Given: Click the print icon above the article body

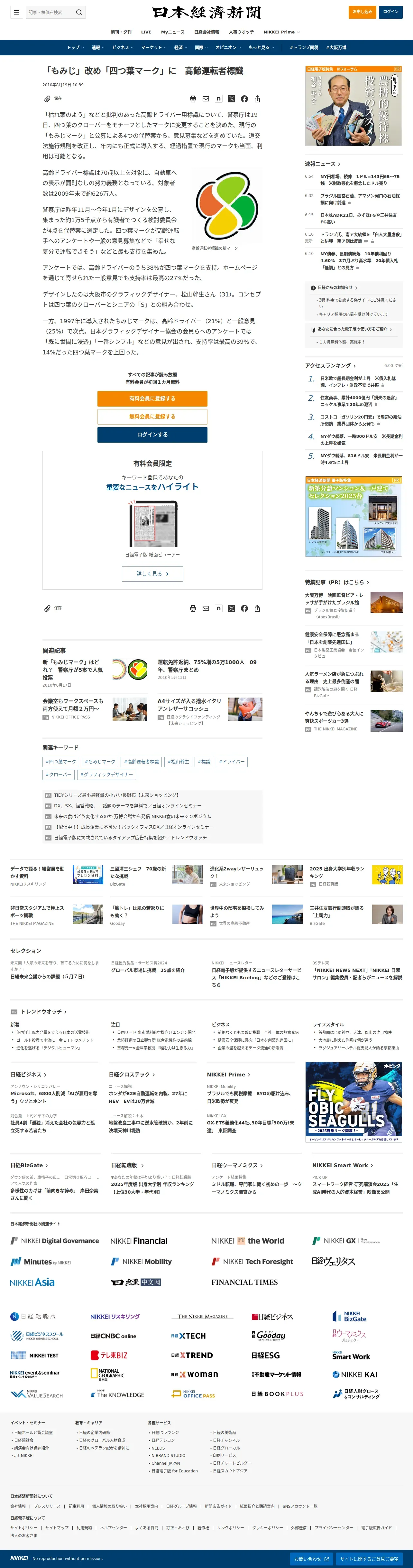Looking at the screenshot, I should (x=193, y=99).
